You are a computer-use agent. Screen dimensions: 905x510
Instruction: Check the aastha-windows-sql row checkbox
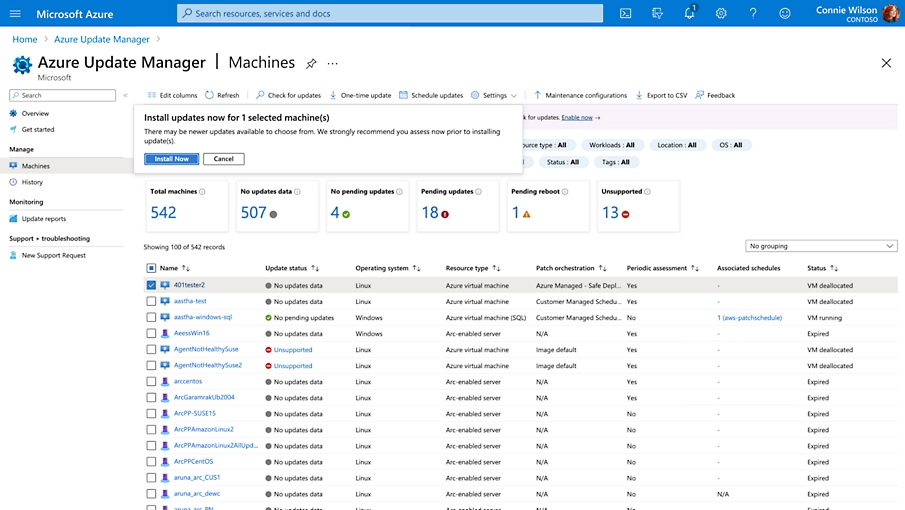pyautogui.click(x=151, y=317)
